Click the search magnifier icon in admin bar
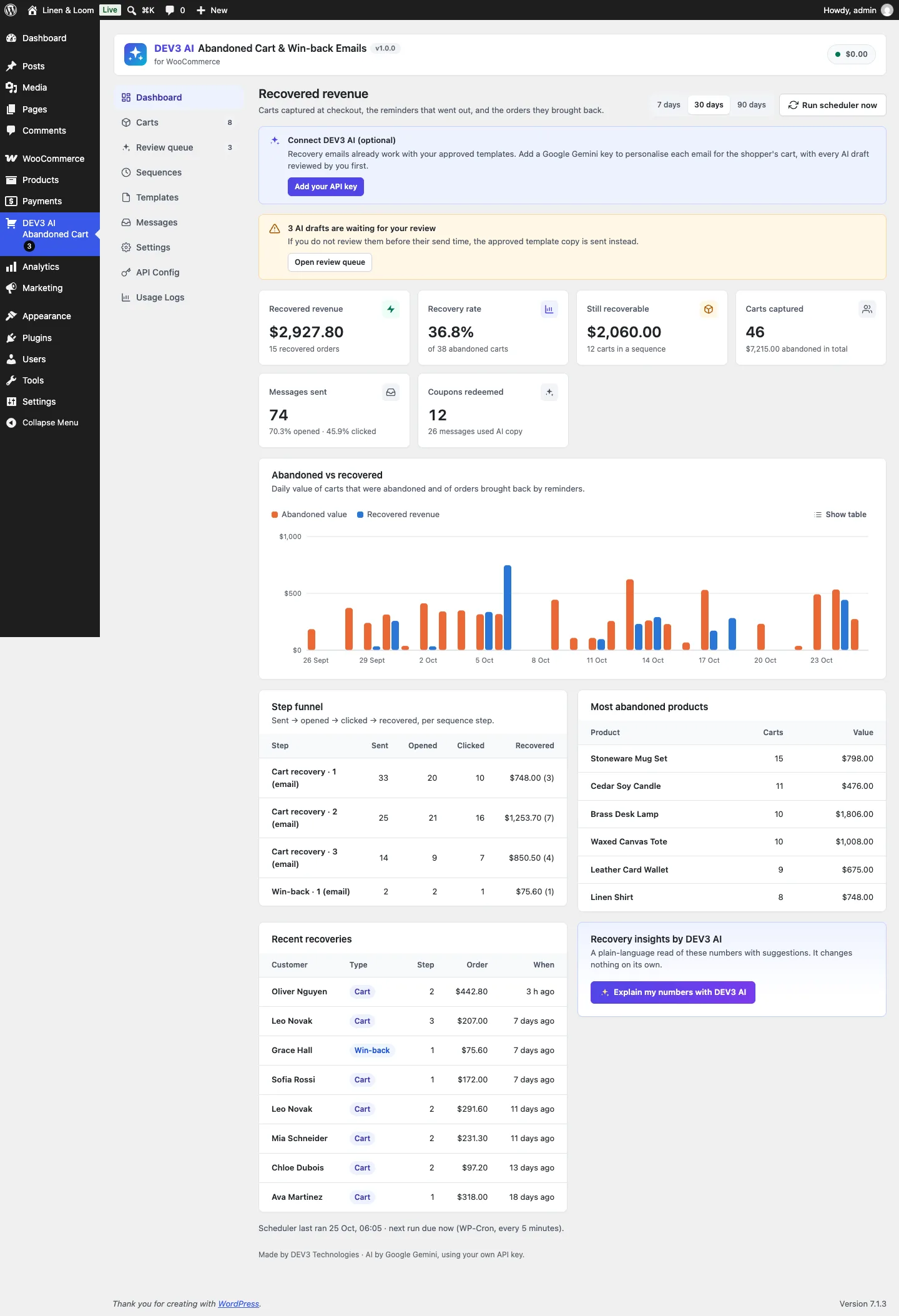The width and height of the screenshot is (899, 1316). [x=132, y=10]
